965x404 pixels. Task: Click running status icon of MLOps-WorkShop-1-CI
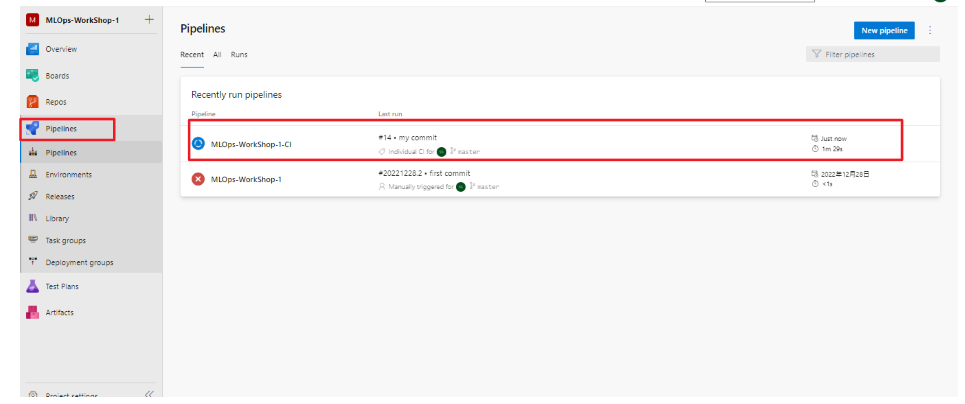[x=198, y=144]
